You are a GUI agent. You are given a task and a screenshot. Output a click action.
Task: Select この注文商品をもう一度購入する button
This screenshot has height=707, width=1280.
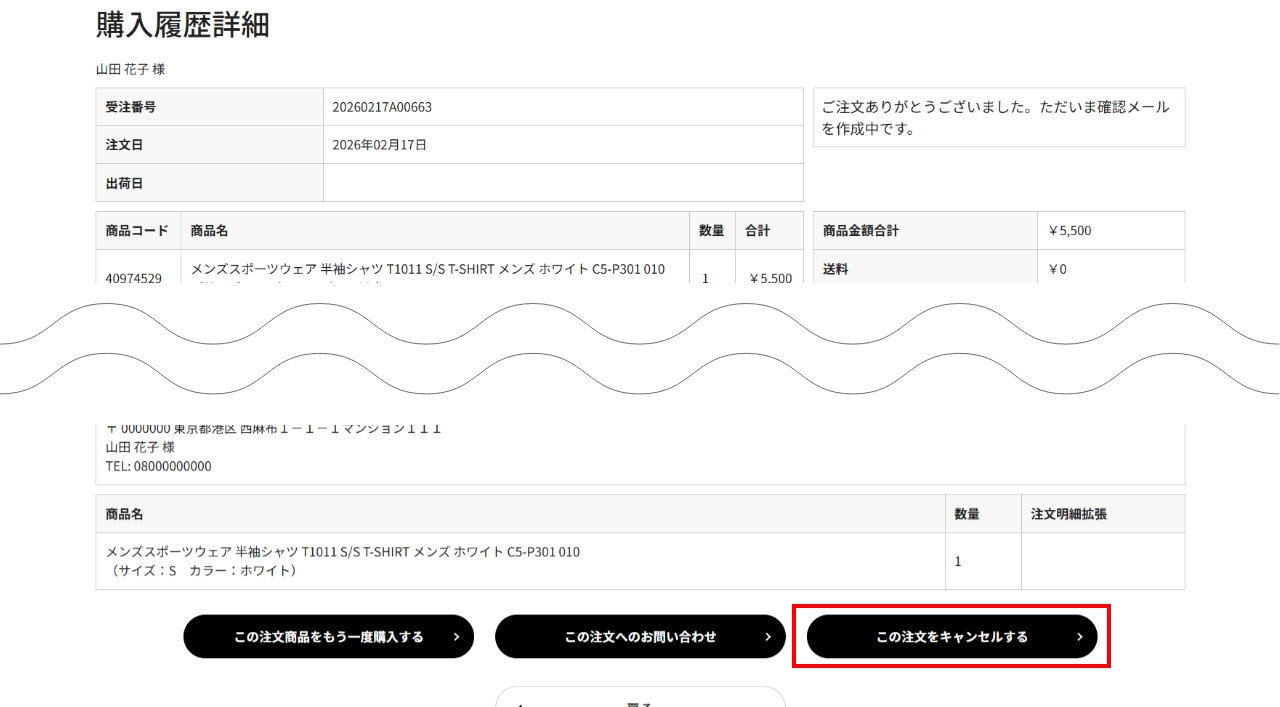328,637
